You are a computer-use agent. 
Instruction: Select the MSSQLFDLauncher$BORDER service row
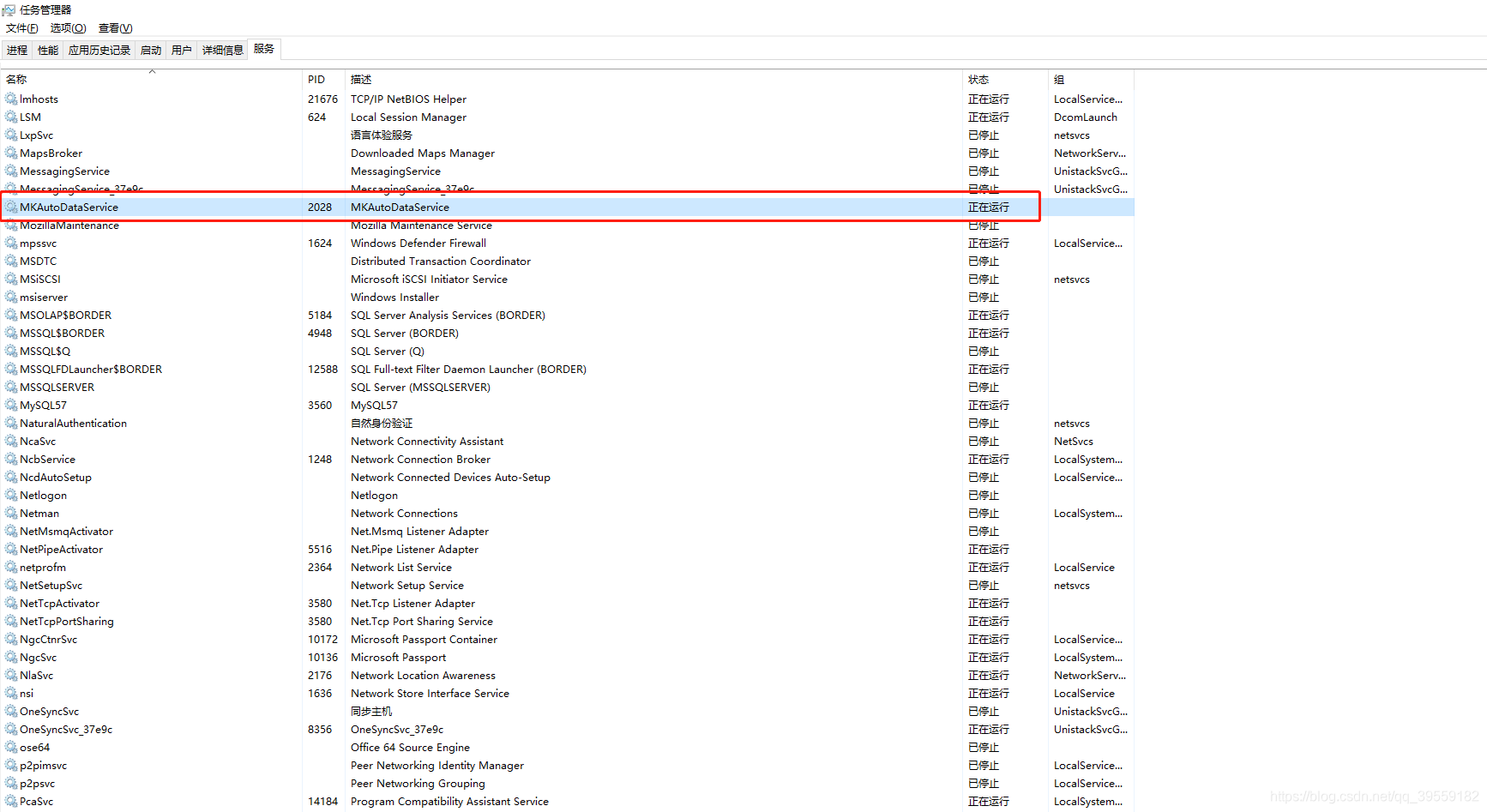click(x=568, y=369)
